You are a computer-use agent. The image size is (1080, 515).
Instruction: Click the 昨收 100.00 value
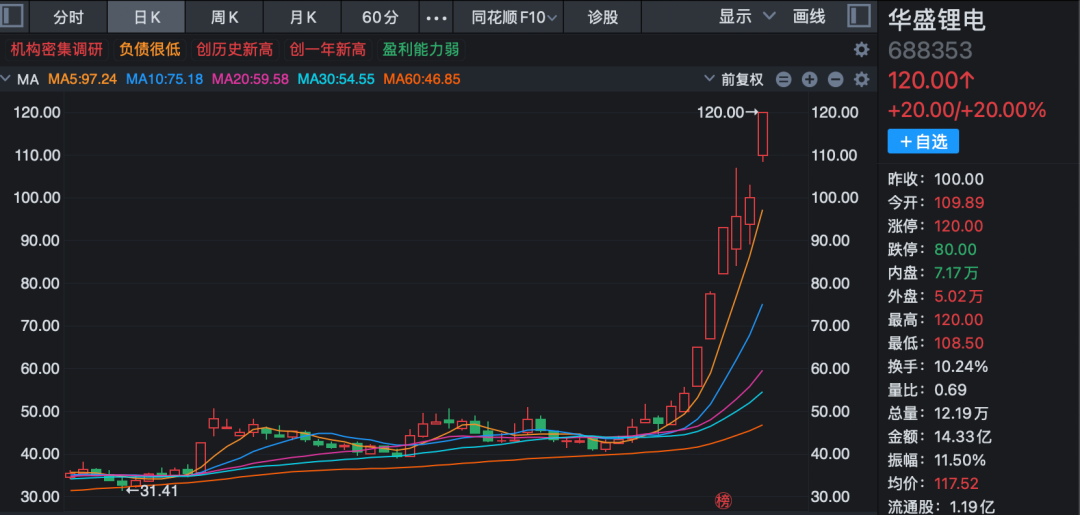[x=959, y=180]
